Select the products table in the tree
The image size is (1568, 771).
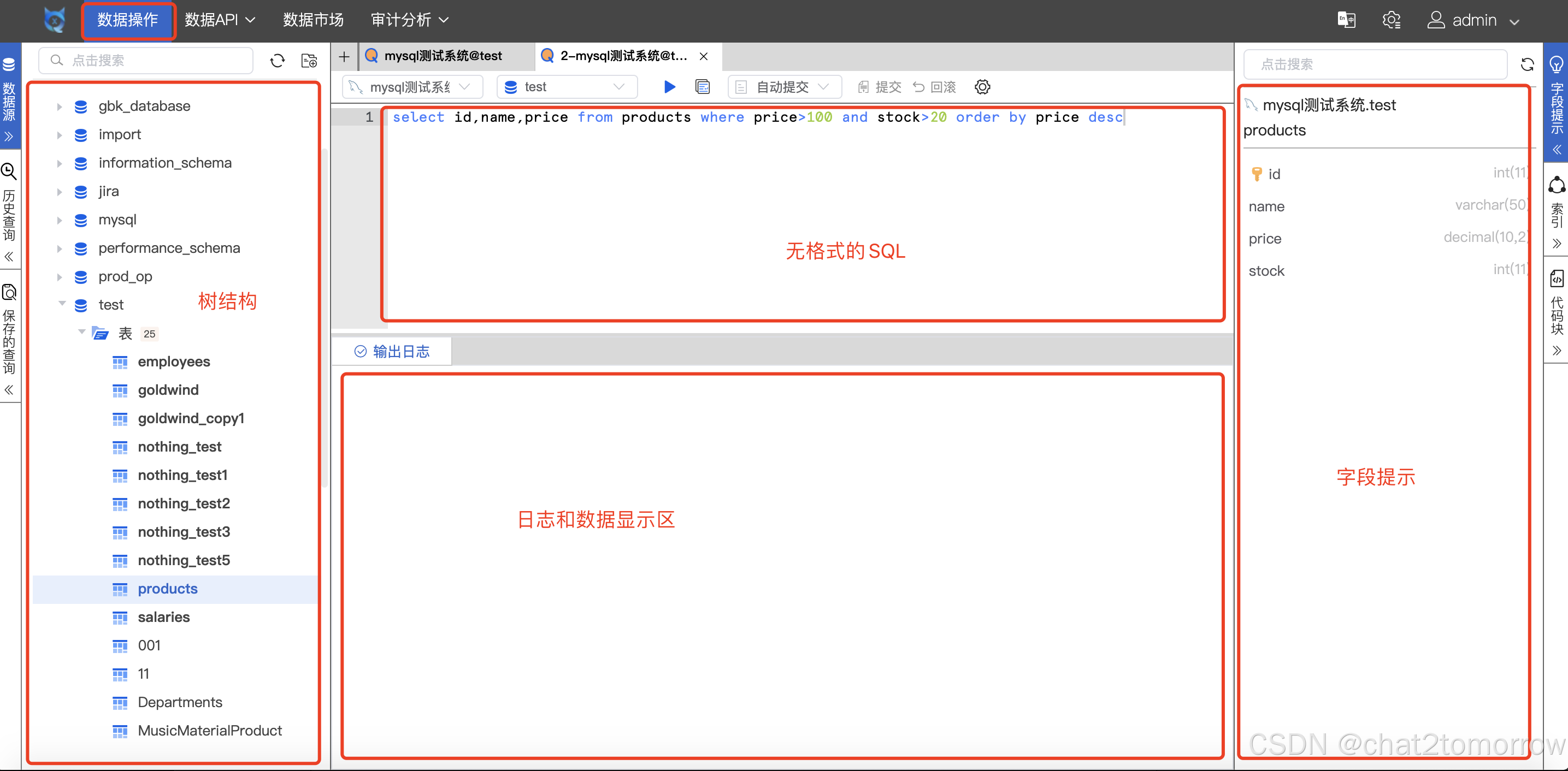coord(167,589)
